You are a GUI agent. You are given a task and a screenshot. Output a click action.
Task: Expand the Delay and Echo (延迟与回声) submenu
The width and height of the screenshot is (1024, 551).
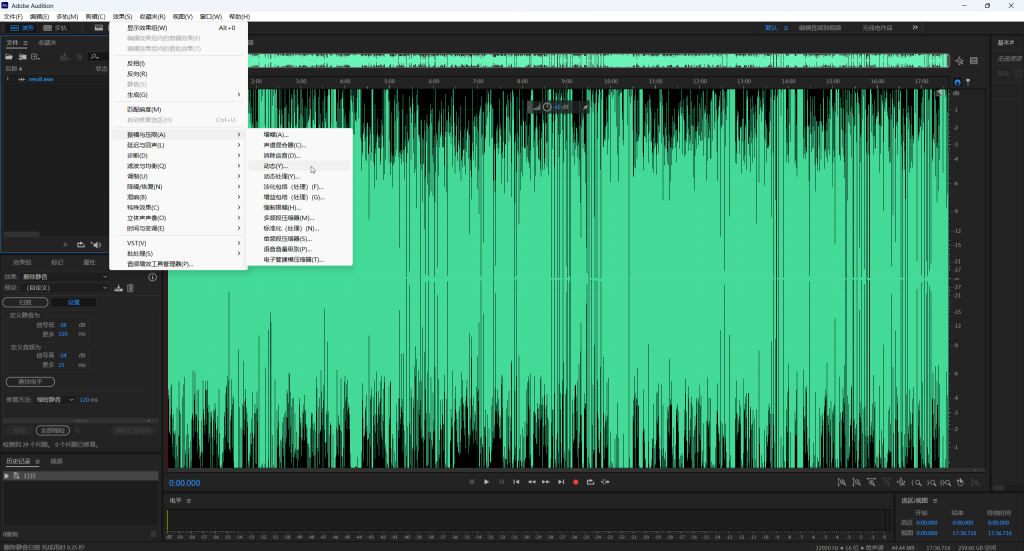point(178,145)
